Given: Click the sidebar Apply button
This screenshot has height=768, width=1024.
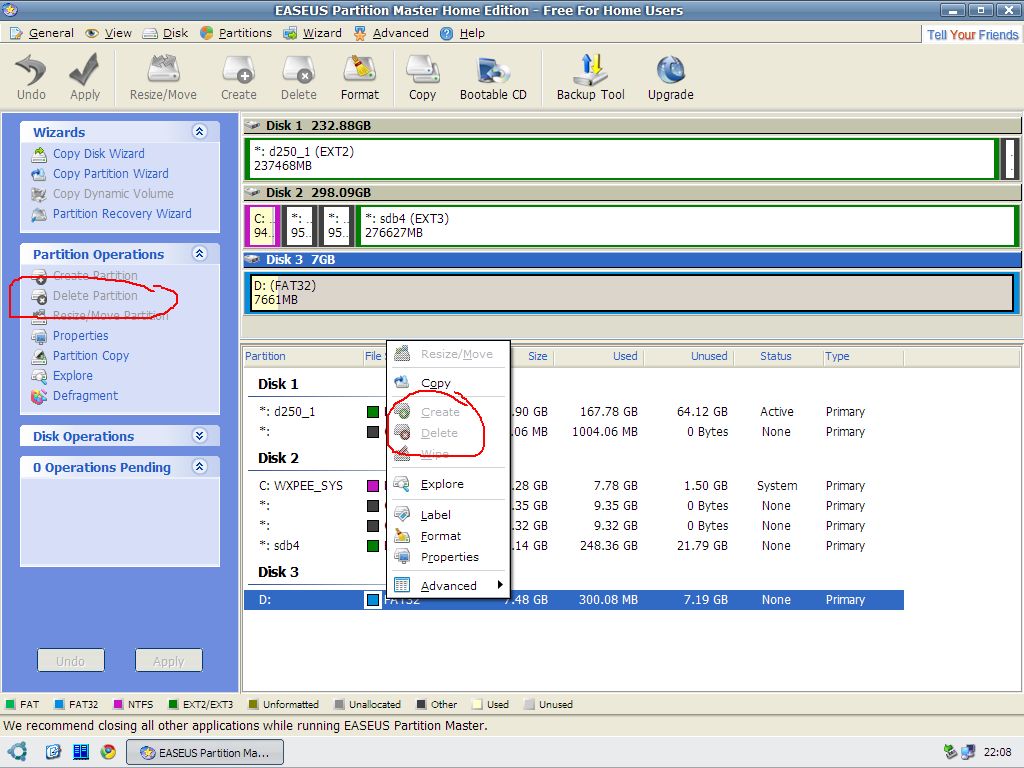Looking at the screenshot, I should coord(168,661).
